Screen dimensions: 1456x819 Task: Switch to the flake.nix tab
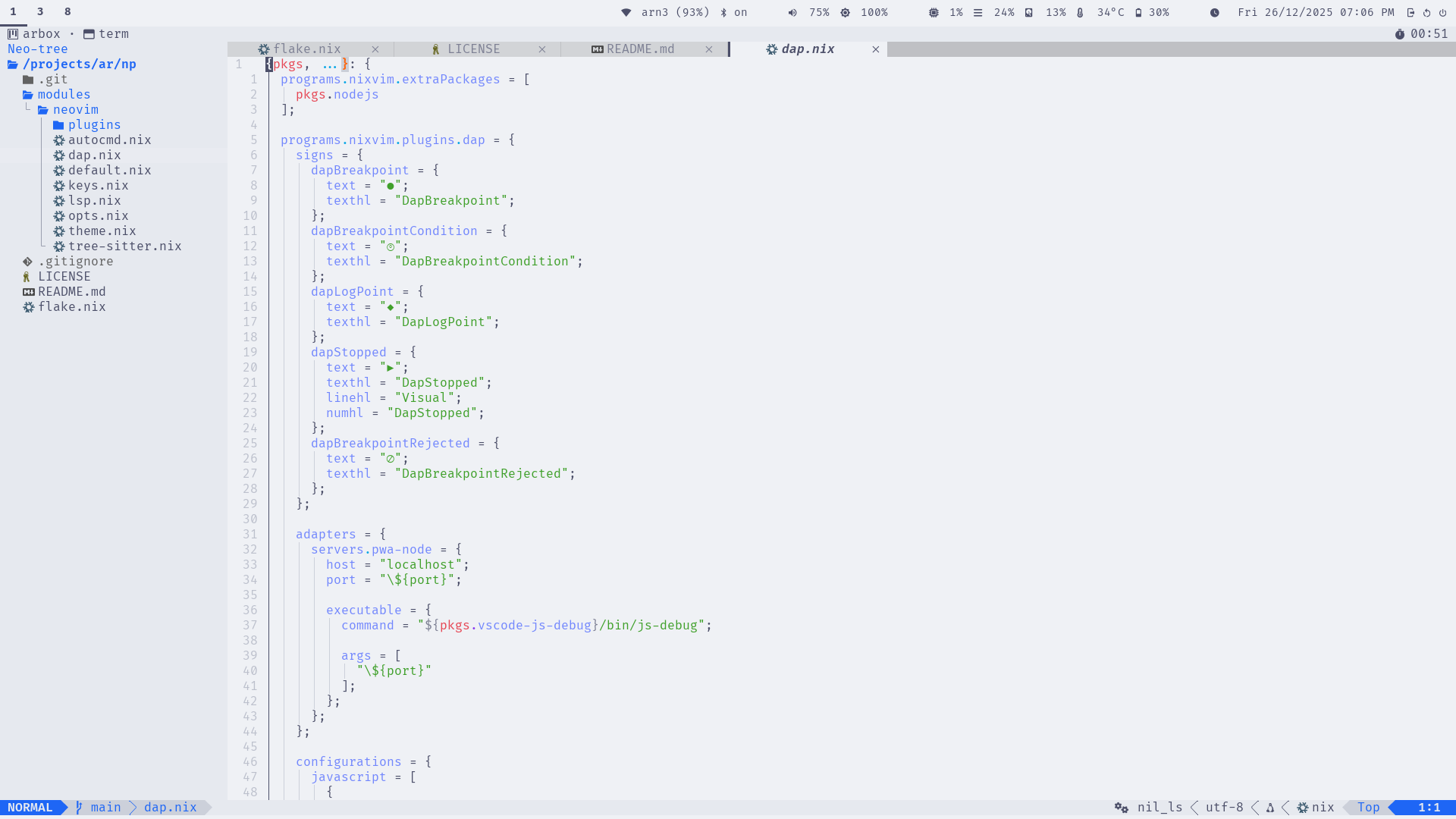coord(306,49)
